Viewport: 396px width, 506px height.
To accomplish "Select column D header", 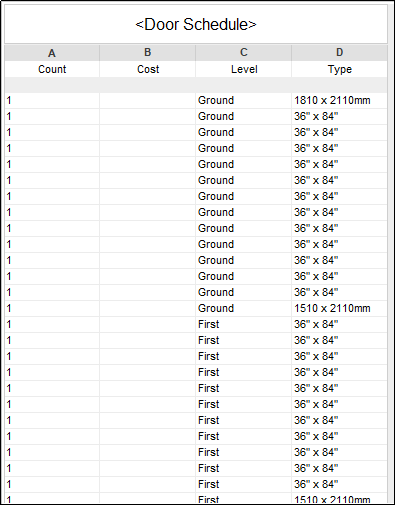I will click(339, 53).
